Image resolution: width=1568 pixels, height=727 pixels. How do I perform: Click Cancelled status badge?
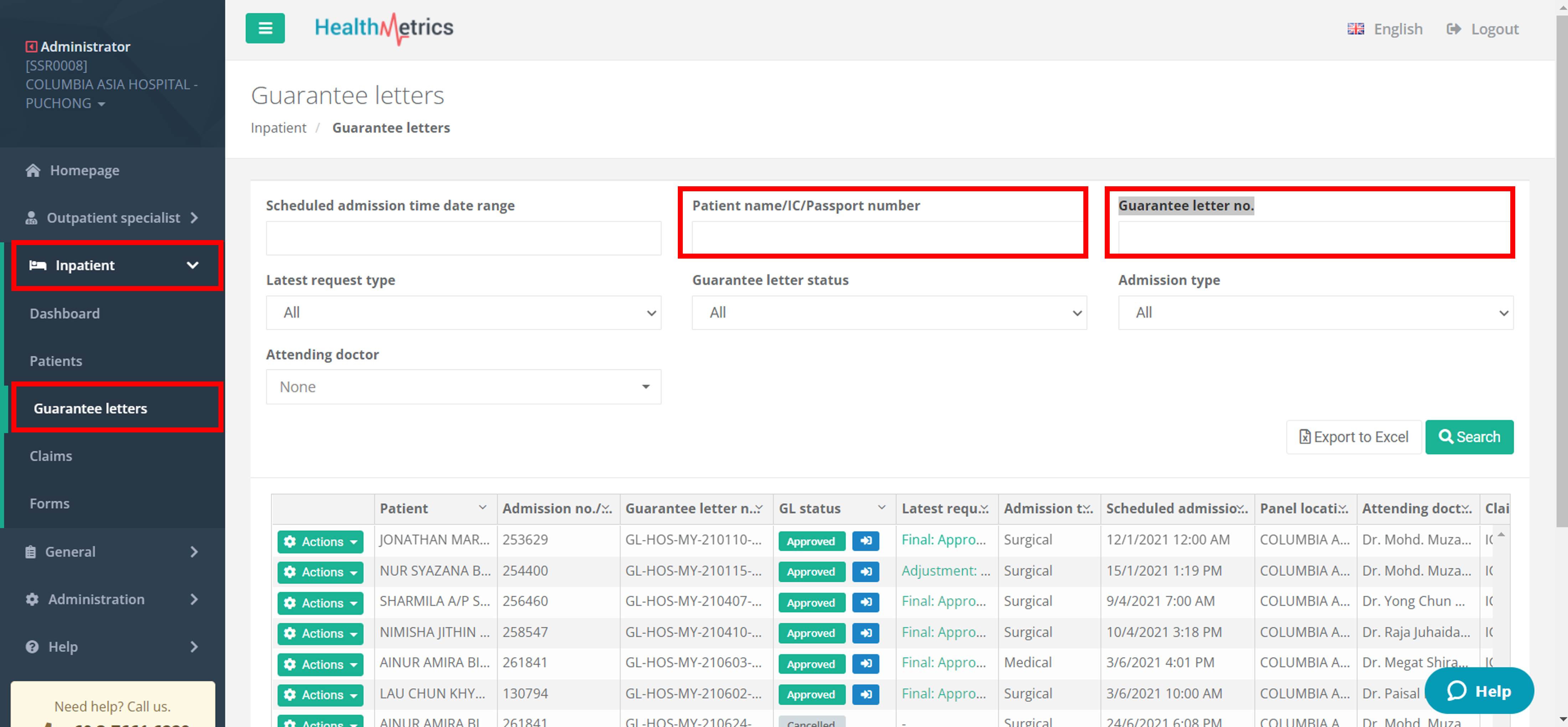(811, 722)
